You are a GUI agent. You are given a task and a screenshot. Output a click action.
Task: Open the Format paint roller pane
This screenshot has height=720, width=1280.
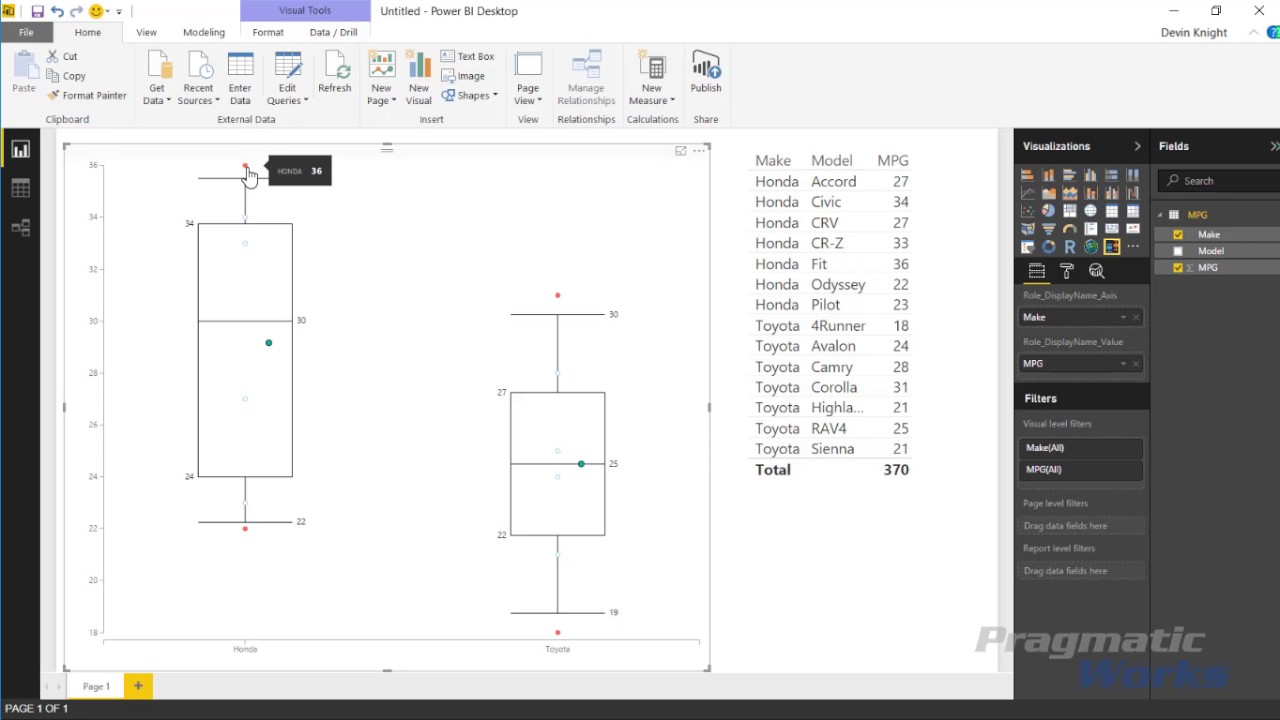(1067, 271)
